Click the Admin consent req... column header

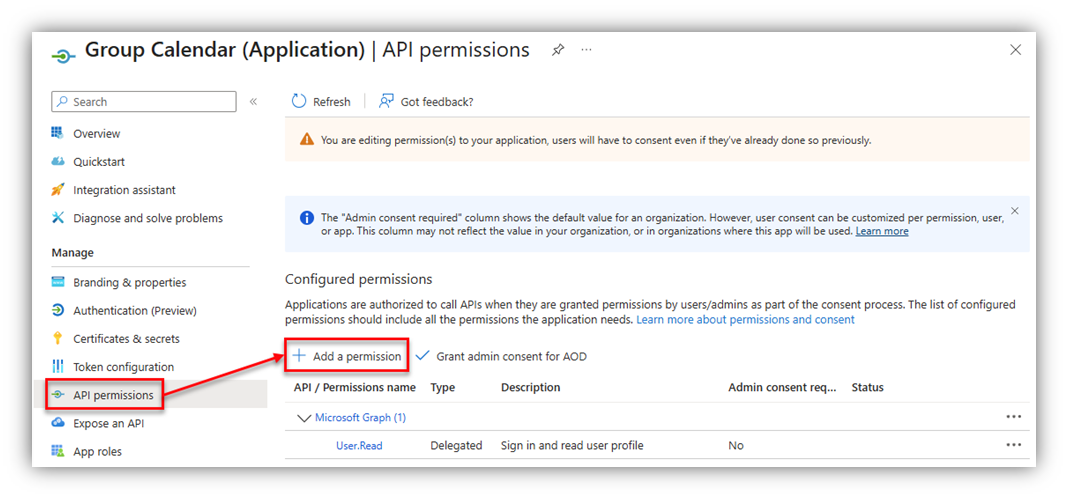(x=783, y=387)
